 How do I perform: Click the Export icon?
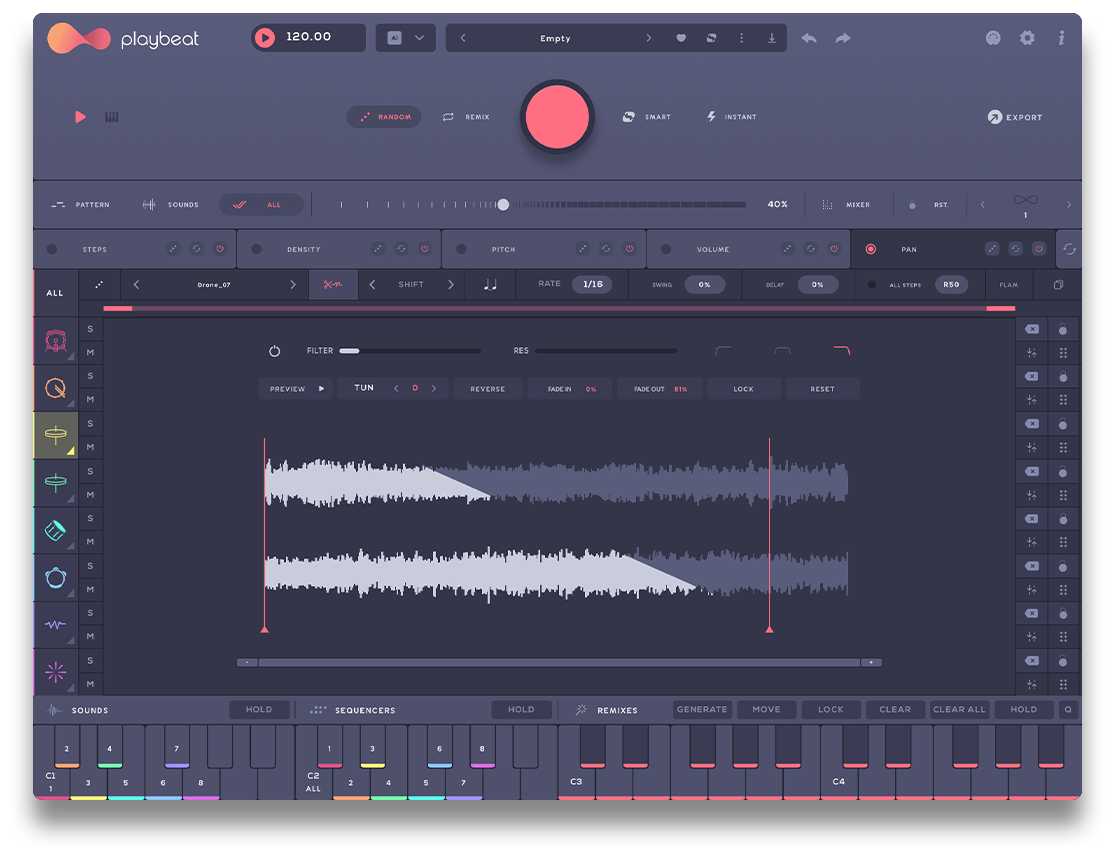pyautogui.click(x=993, y=117)
